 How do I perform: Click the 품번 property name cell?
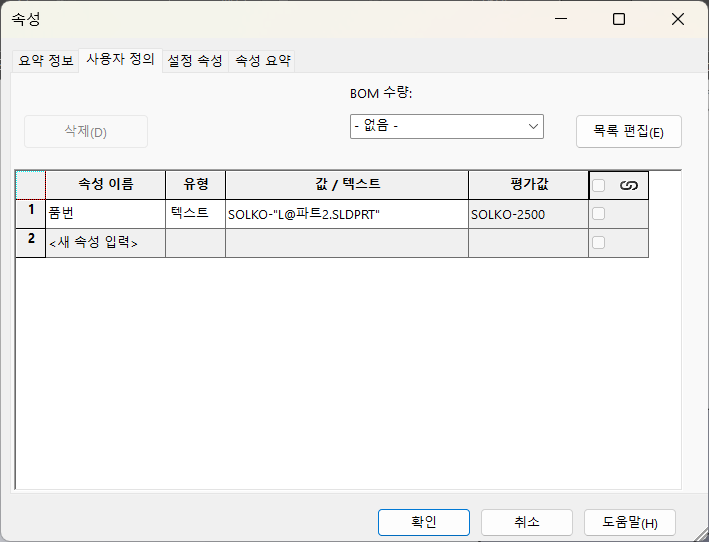105,214
